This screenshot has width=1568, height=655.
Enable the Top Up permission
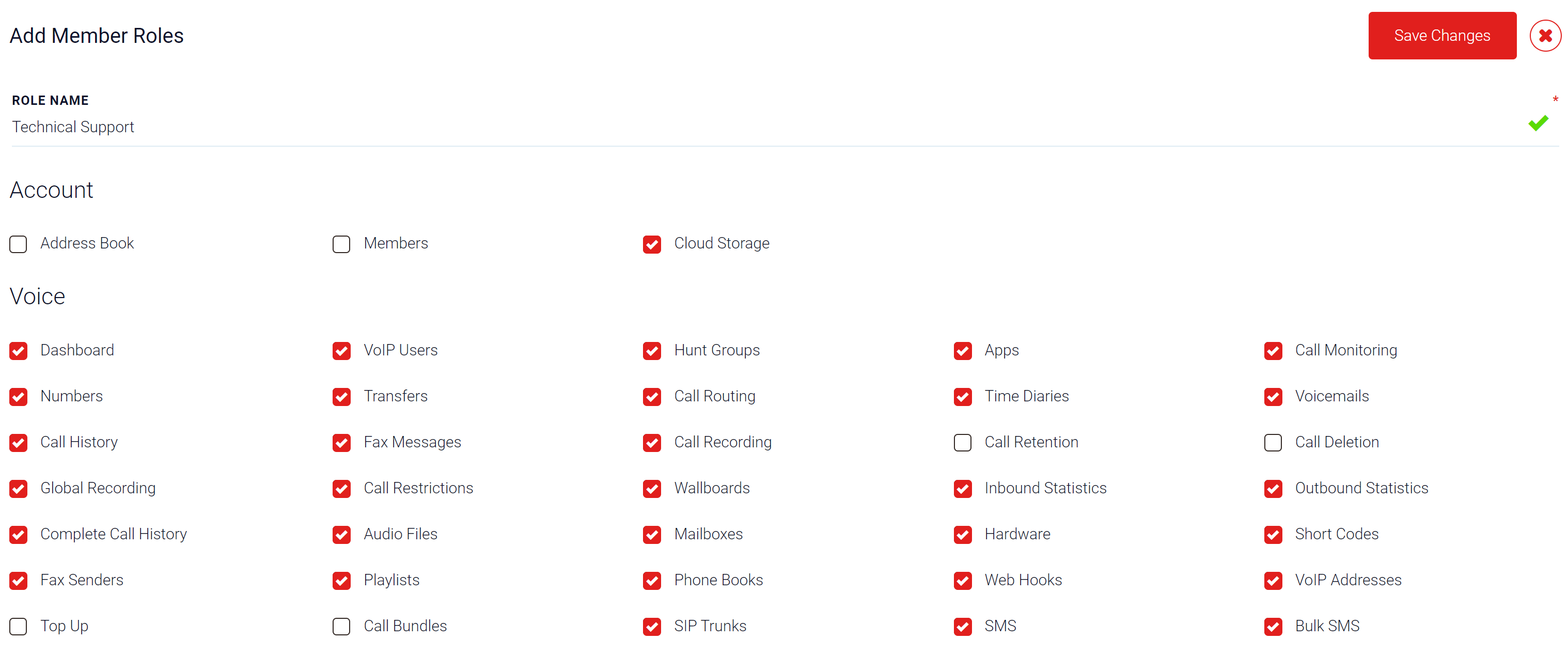pos(18,627)
